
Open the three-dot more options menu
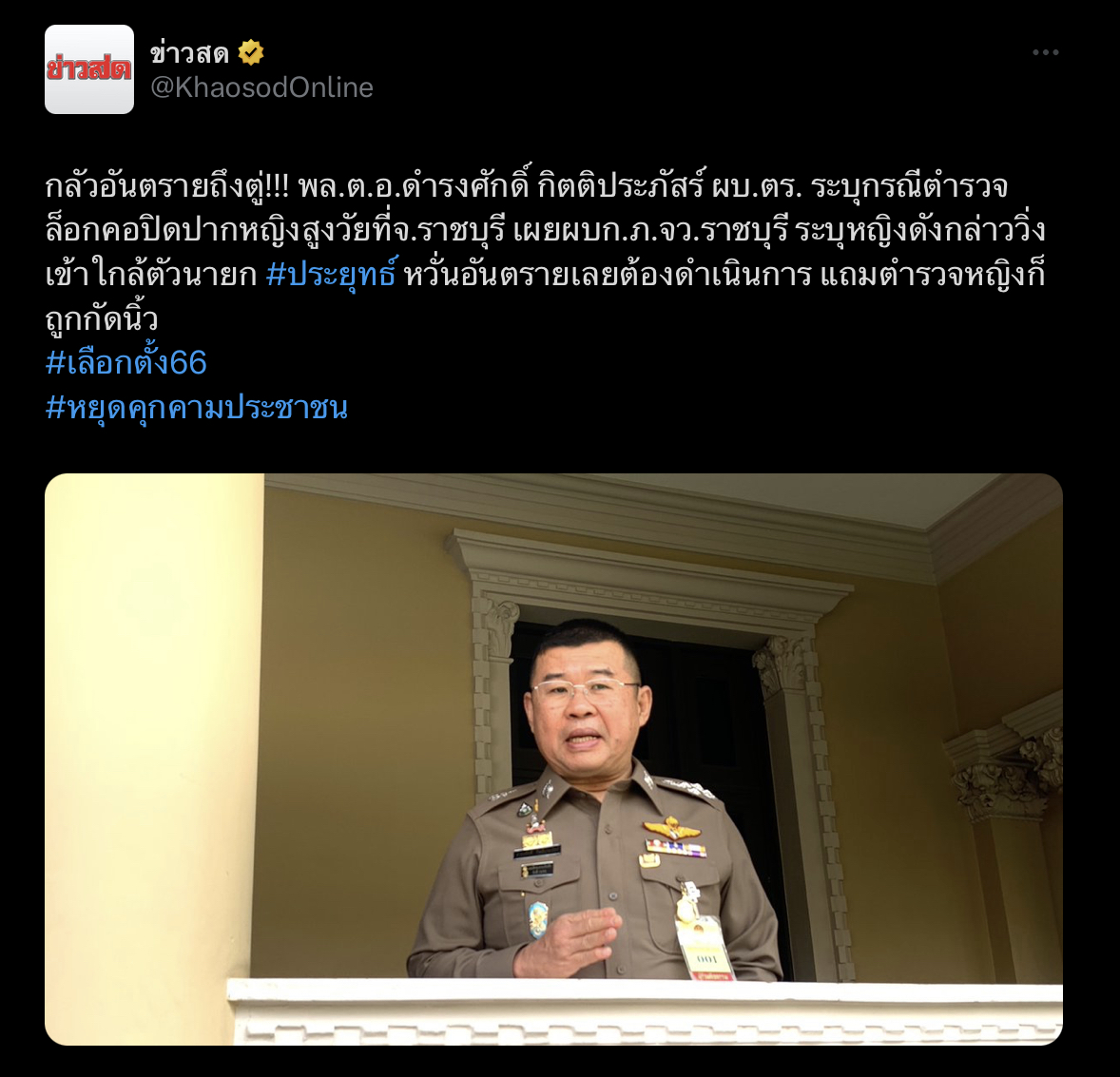(1045, 52)
